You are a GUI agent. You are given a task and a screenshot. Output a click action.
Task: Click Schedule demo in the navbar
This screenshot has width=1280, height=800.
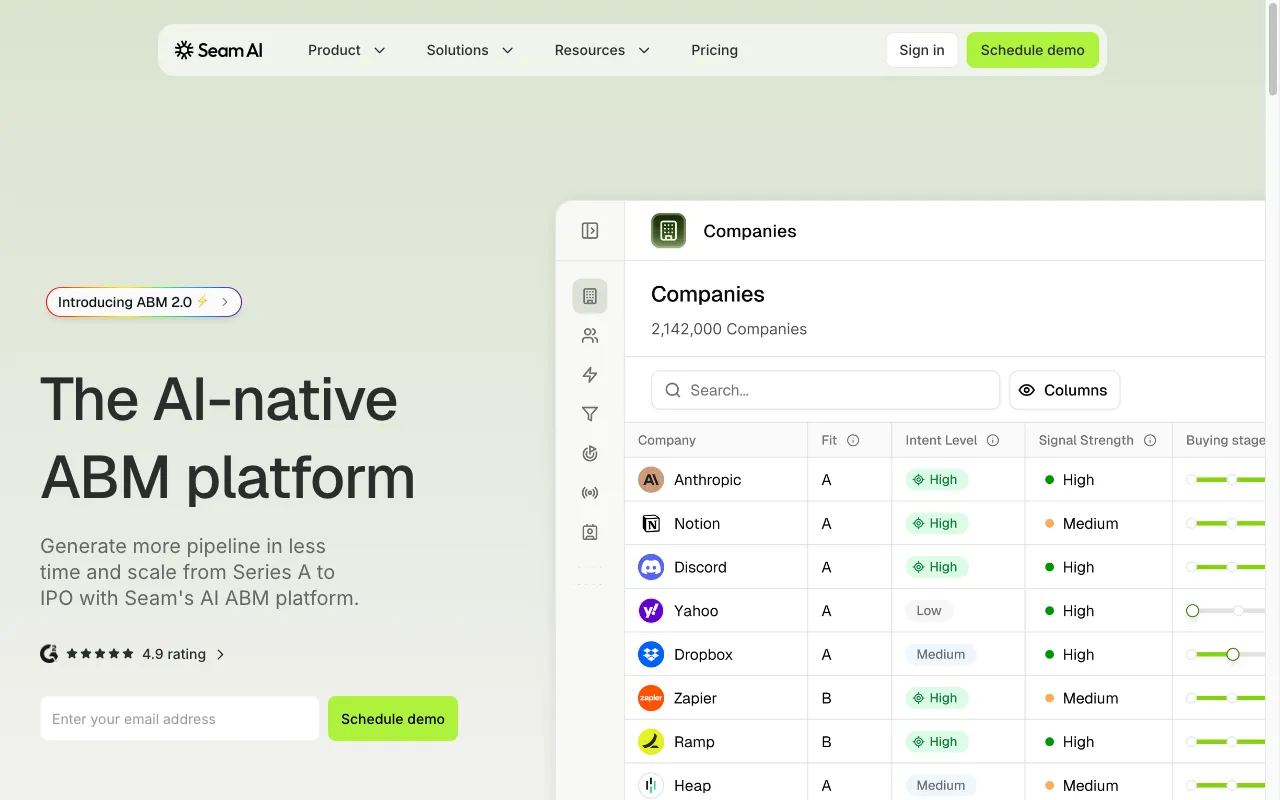[x=1032, y=50]
